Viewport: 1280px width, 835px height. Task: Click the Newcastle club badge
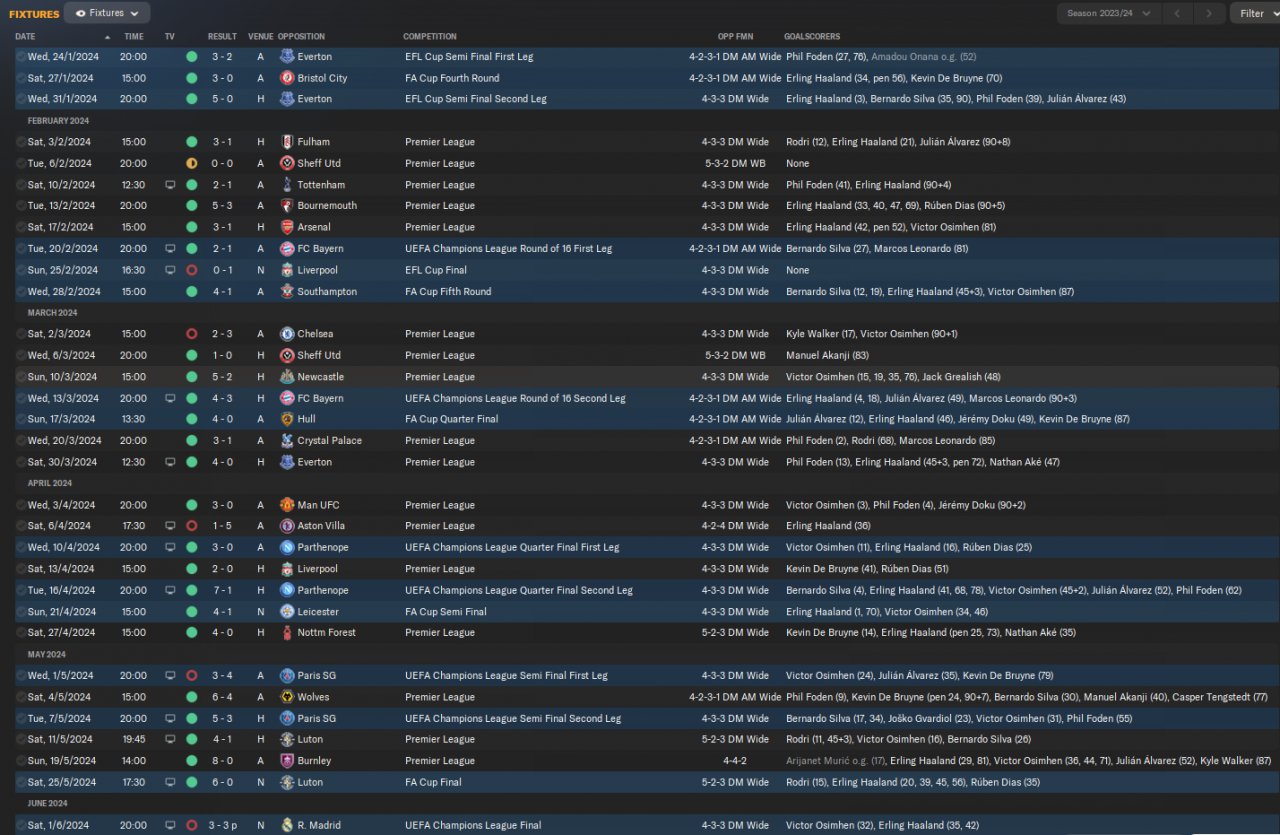(x=287, y=377)
